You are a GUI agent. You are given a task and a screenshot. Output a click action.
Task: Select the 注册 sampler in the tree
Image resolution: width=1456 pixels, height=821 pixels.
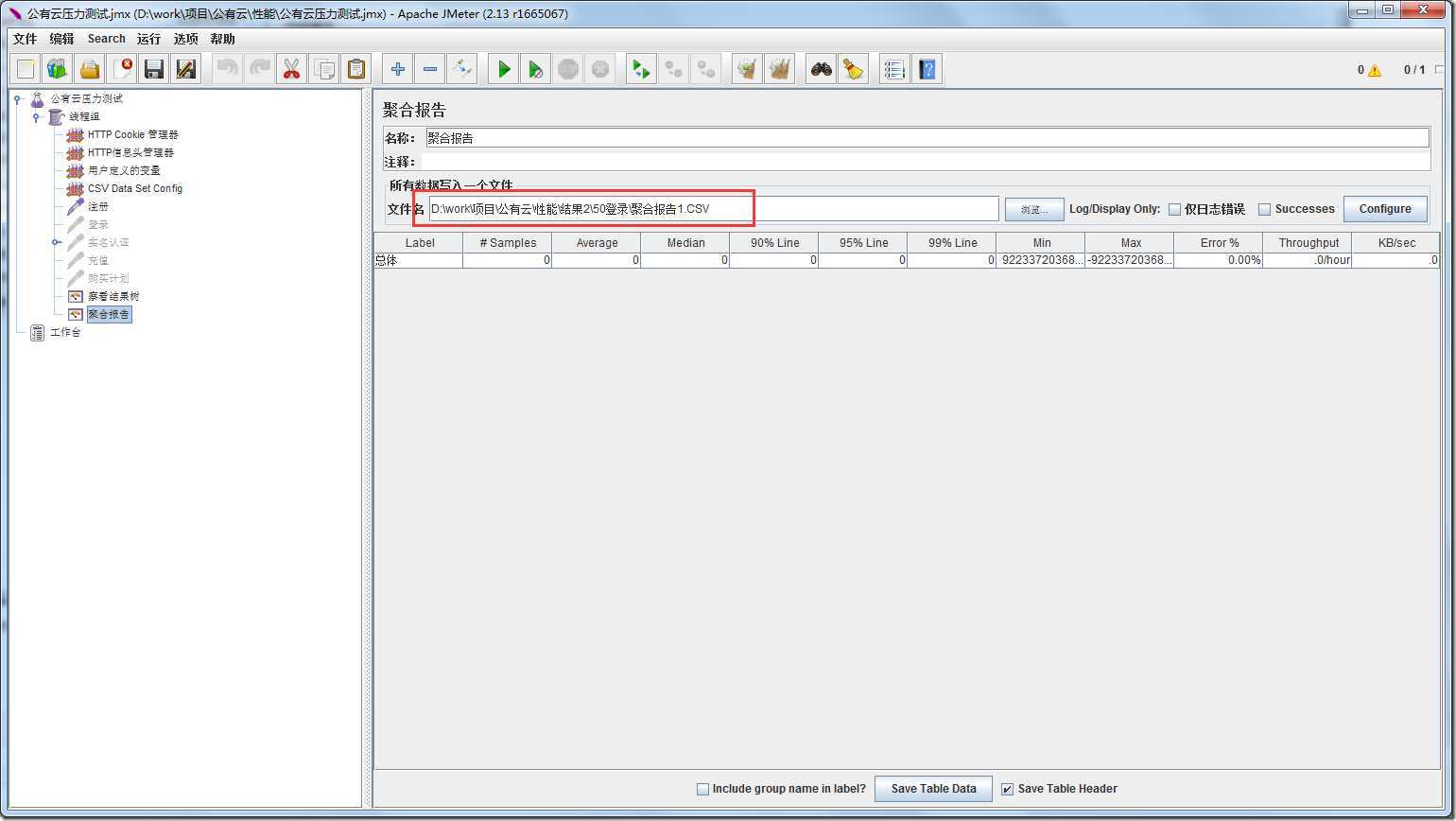[98, 206]
